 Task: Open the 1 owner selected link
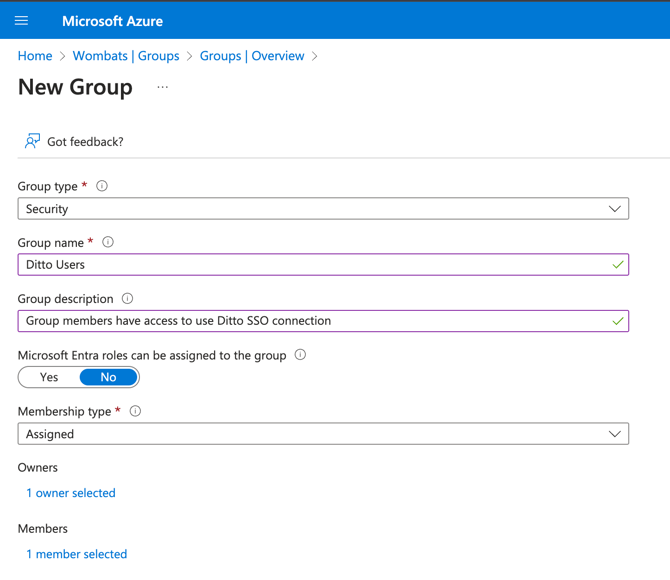(x=71, y=493)
